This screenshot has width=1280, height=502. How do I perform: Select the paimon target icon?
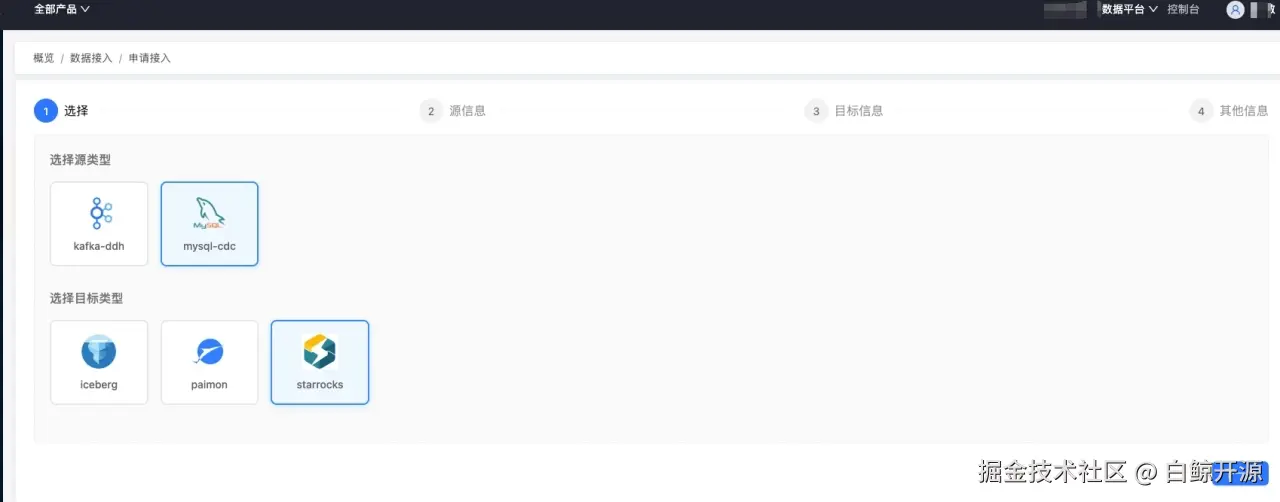[209, 352]
